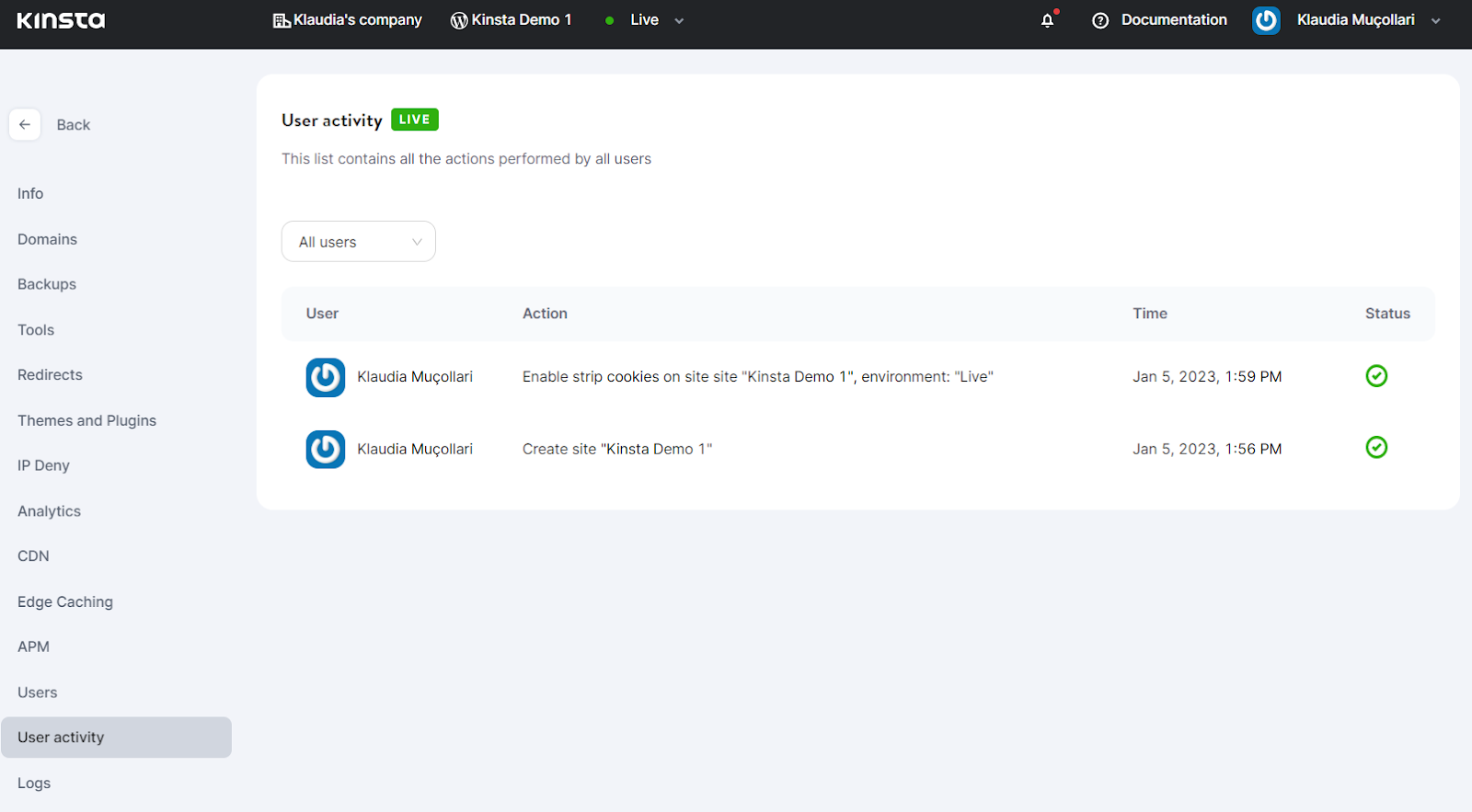The height and width of the screenshot is (812, 1472).
Task: Click user name in Create site row
Action: (415, 450)
